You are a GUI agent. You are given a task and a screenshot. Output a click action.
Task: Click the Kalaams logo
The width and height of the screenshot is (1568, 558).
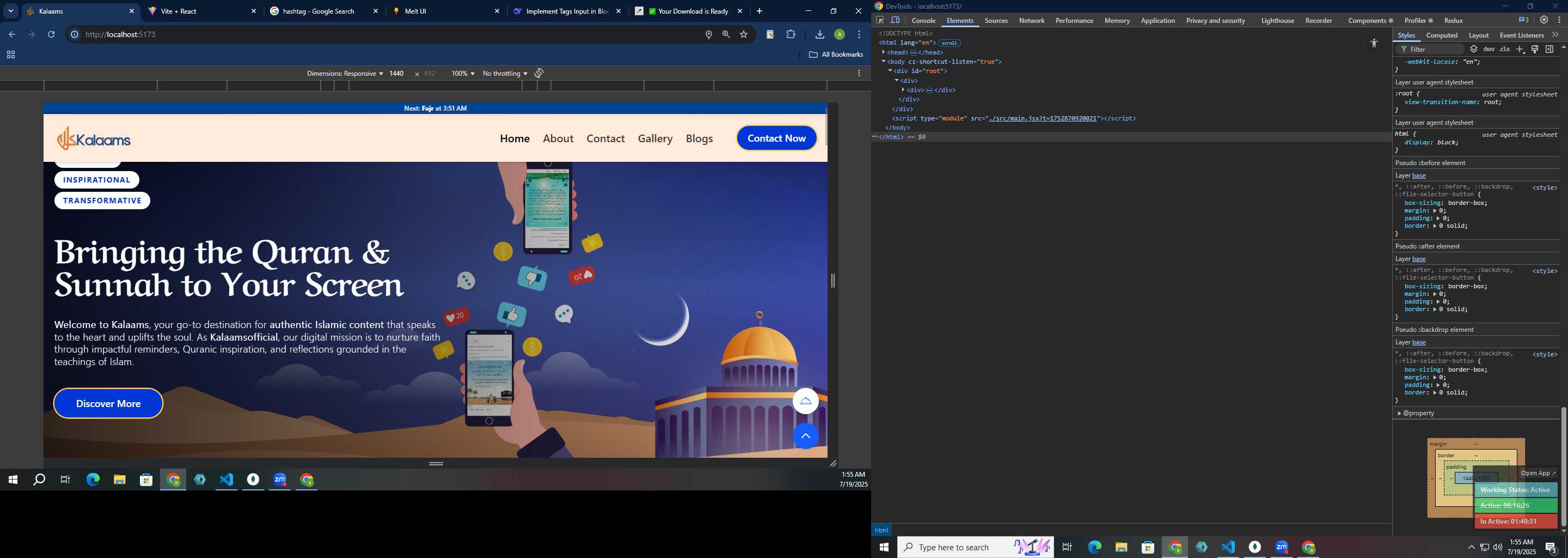point(94,139)
